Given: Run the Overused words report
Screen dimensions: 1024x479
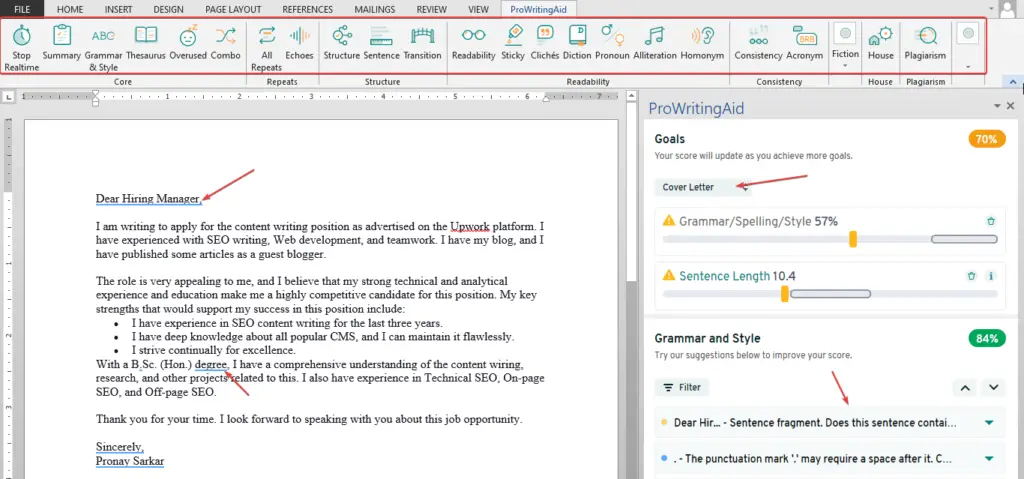Looking at the screenshot, I should click(188, 44).
